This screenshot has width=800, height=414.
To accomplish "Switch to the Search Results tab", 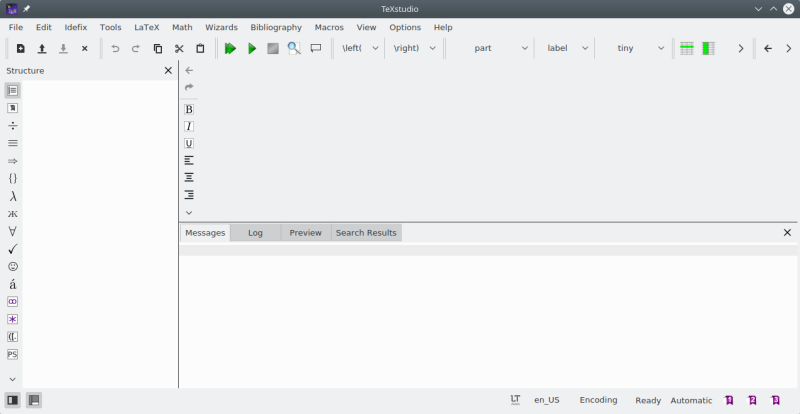I will click(366, 233).
